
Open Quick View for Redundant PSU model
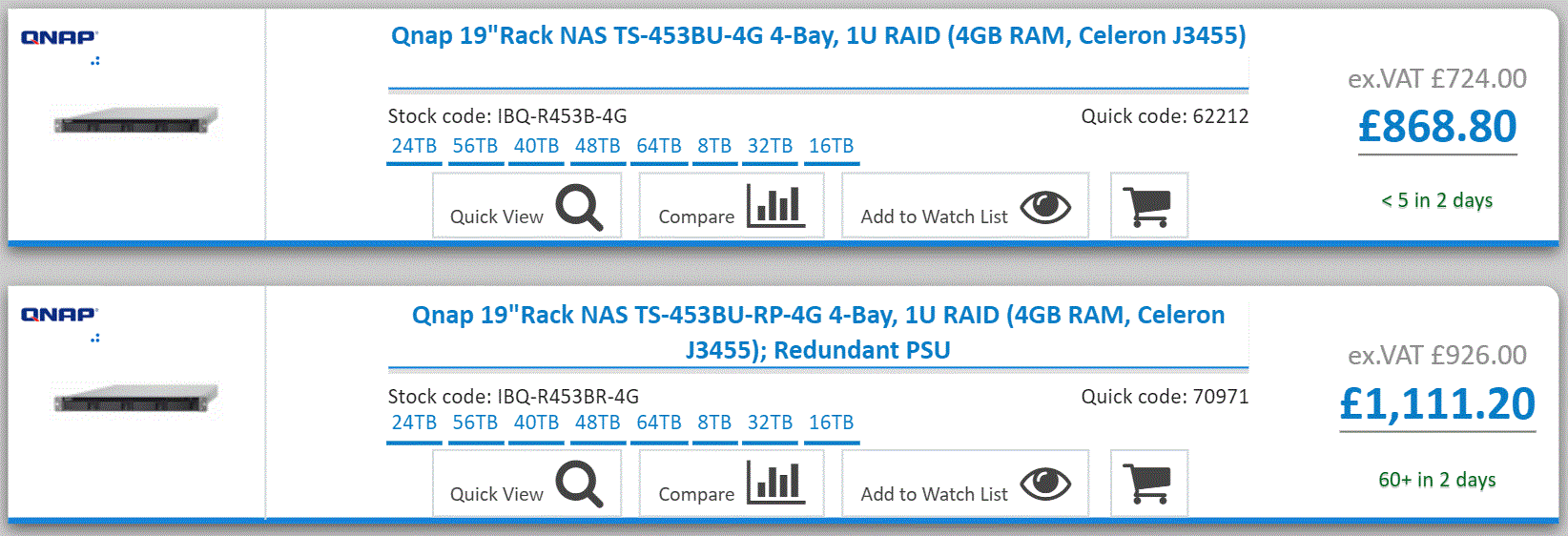(x=526, y=483)
